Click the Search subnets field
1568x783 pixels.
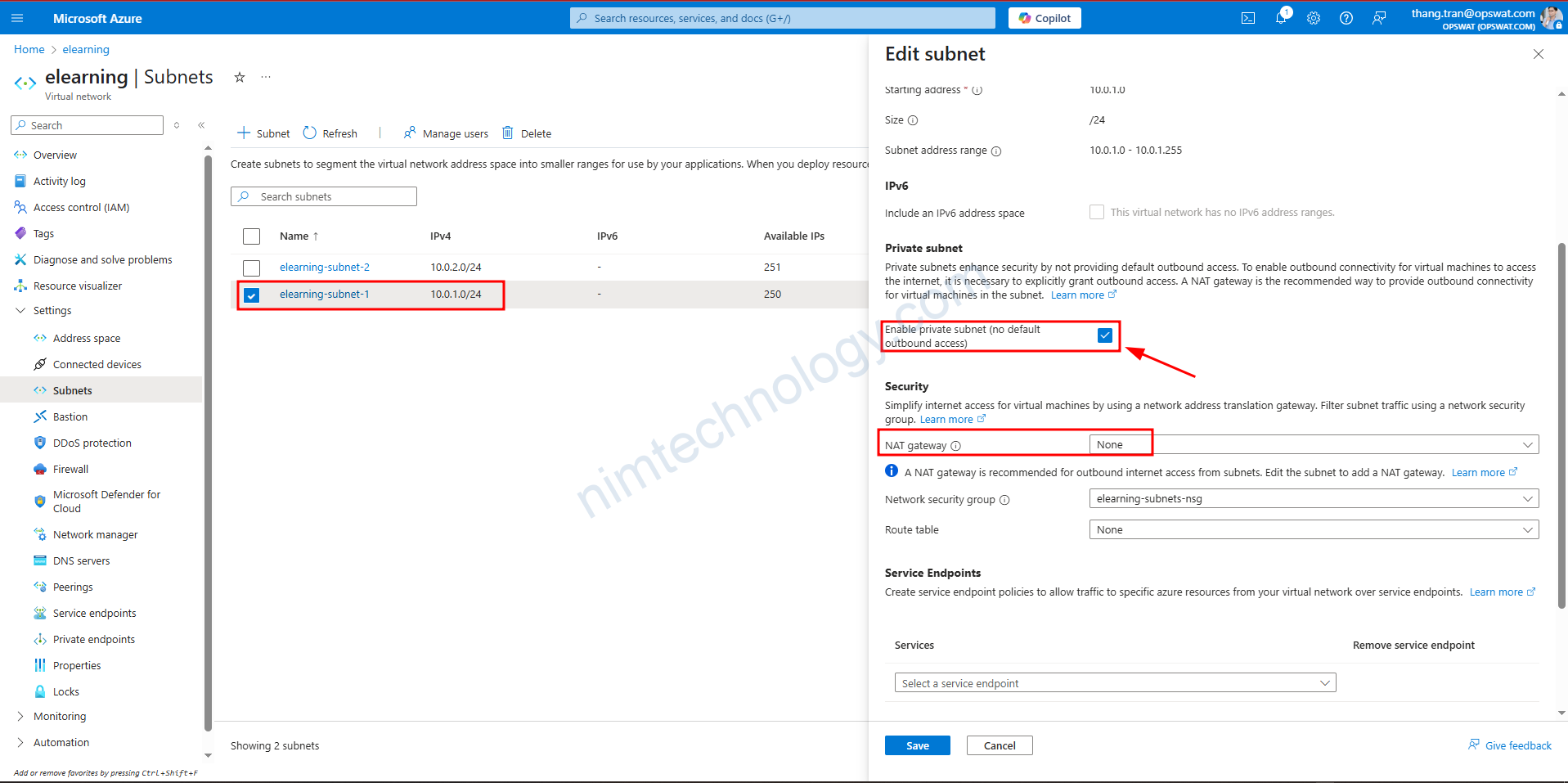(x=324, y=196)
